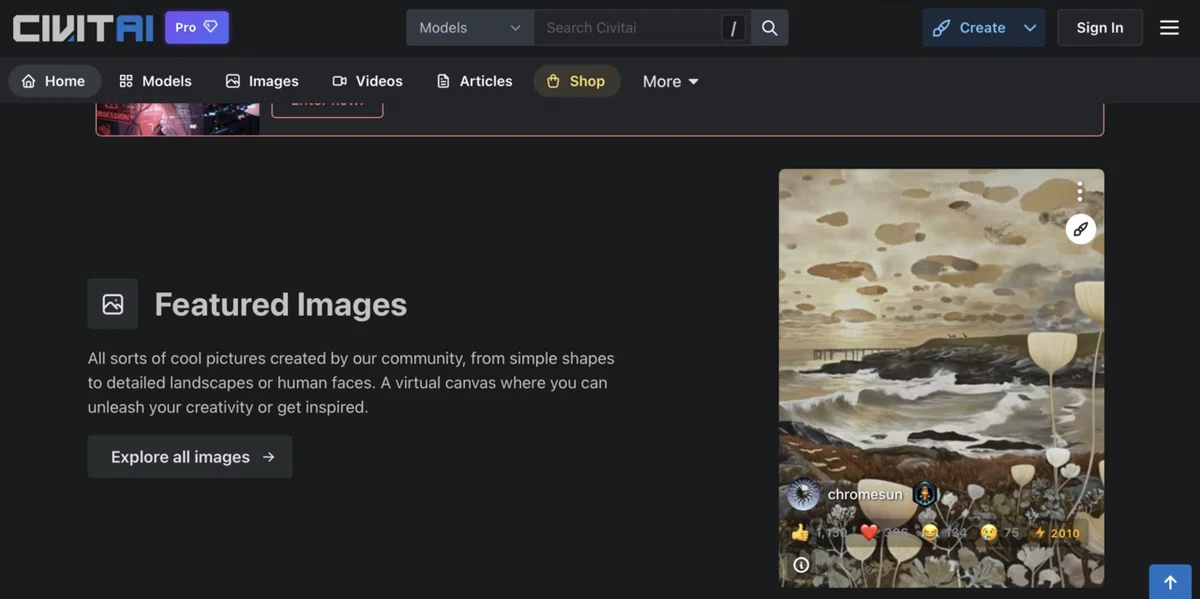Switch to the Images tab
Image resolution: width=1200 pixels, height=599 pixels.
click(x=262, y=81)
